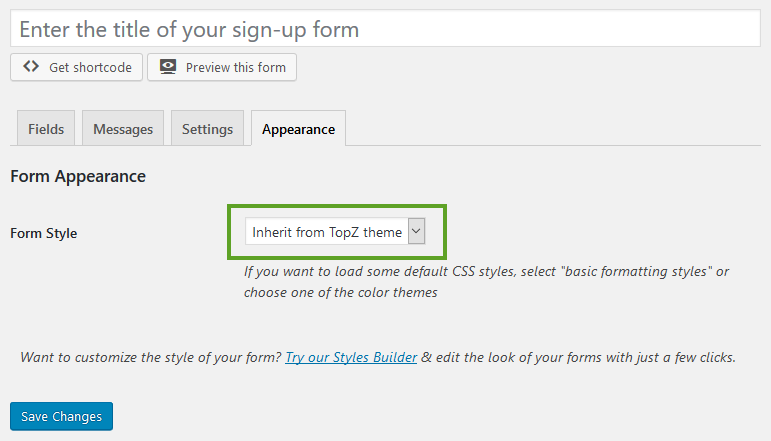Image resolution: width=771 pixels, height=441 pixels.
Task: Click the 'Want to customize' italic sentence
Action: 151,357
